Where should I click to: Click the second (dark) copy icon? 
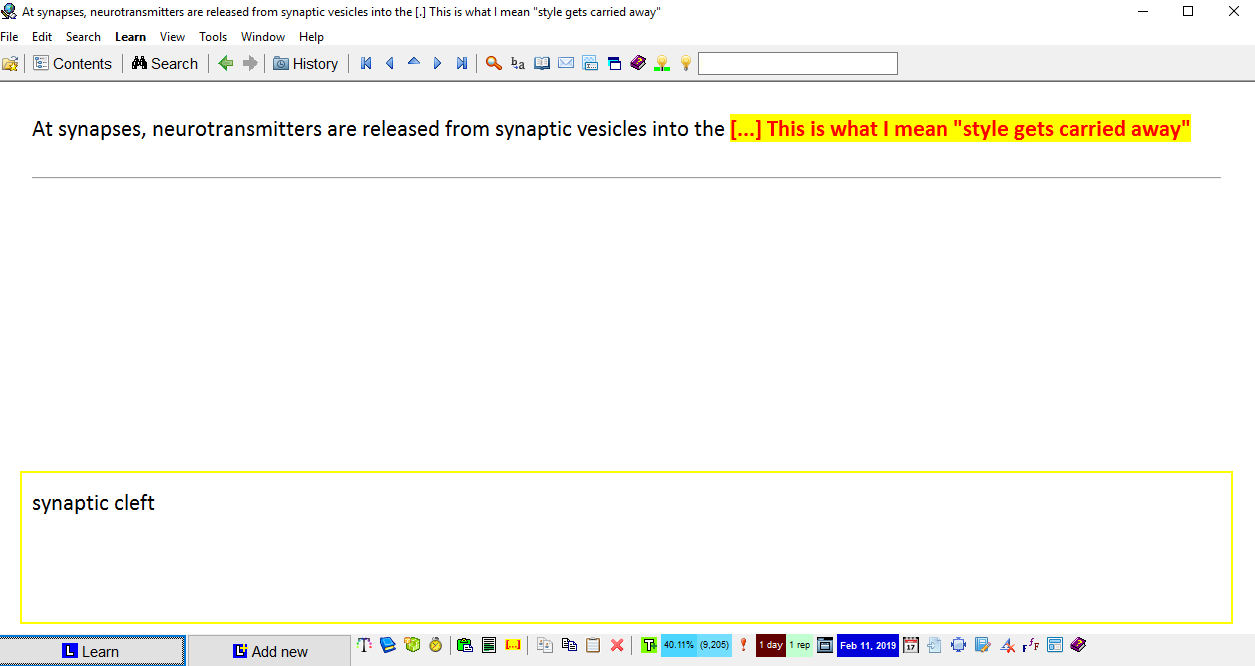569,645
